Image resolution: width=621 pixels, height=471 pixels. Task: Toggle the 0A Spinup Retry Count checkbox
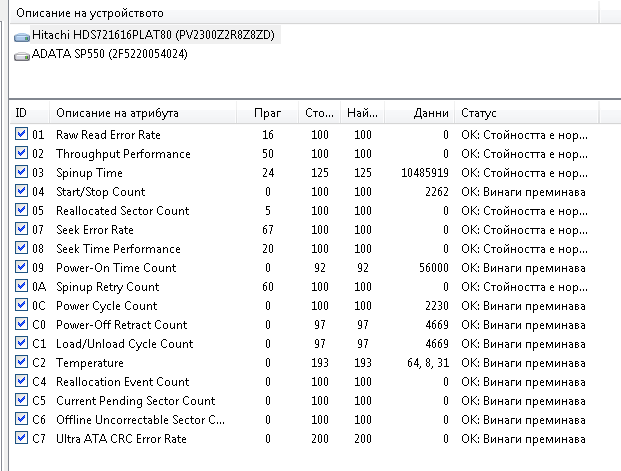point(21,286)
